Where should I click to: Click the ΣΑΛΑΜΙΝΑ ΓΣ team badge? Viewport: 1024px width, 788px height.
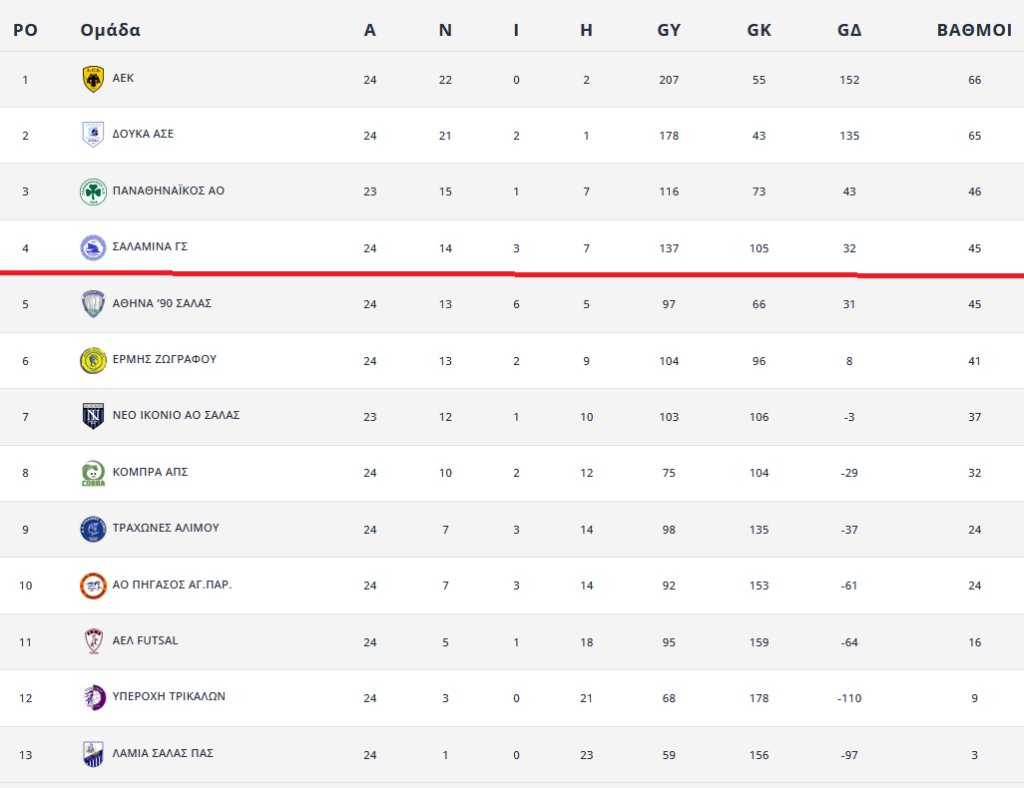(93, 248)
